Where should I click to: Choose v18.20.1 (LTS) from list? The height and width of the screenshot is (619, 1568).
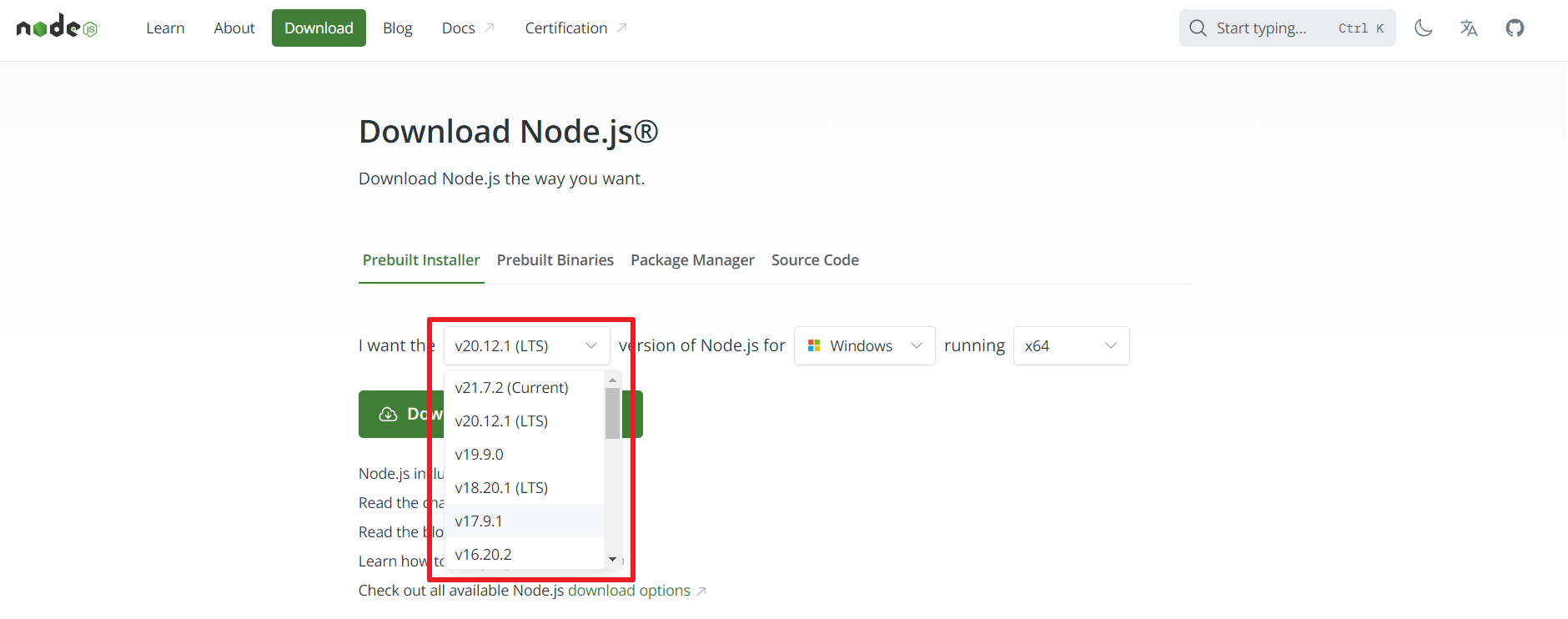click(525, 488)
